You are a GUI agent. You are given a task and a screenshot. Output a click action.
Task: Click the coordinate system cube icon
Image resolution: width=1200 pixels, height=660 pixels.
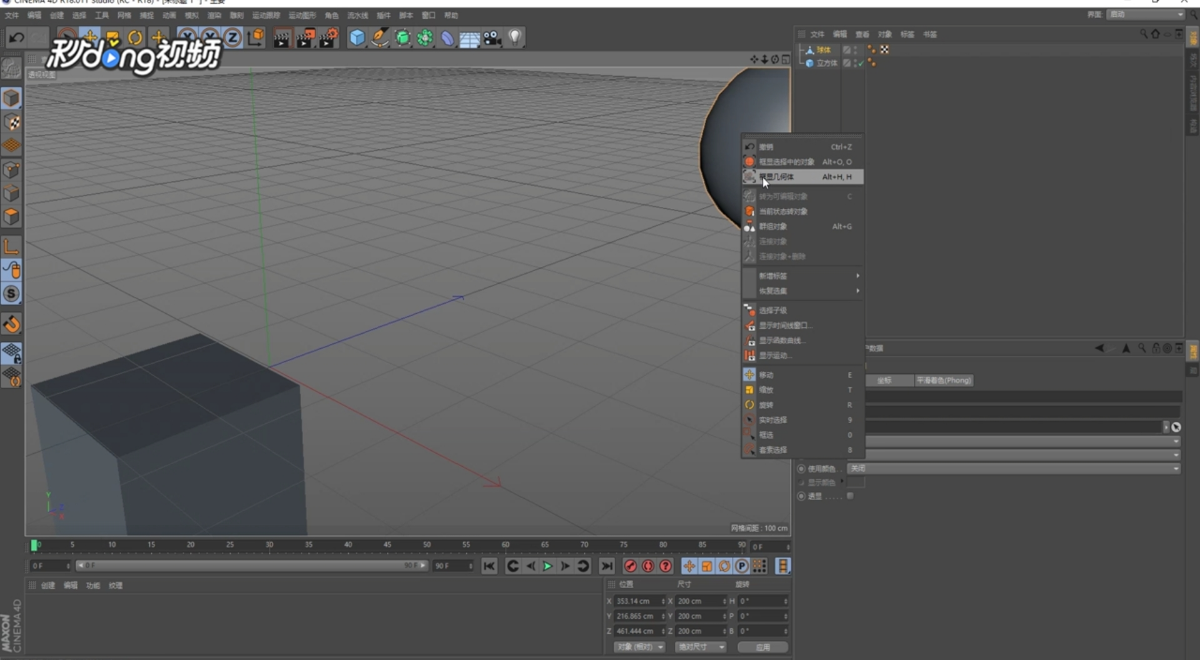click(x=256, y=38)
